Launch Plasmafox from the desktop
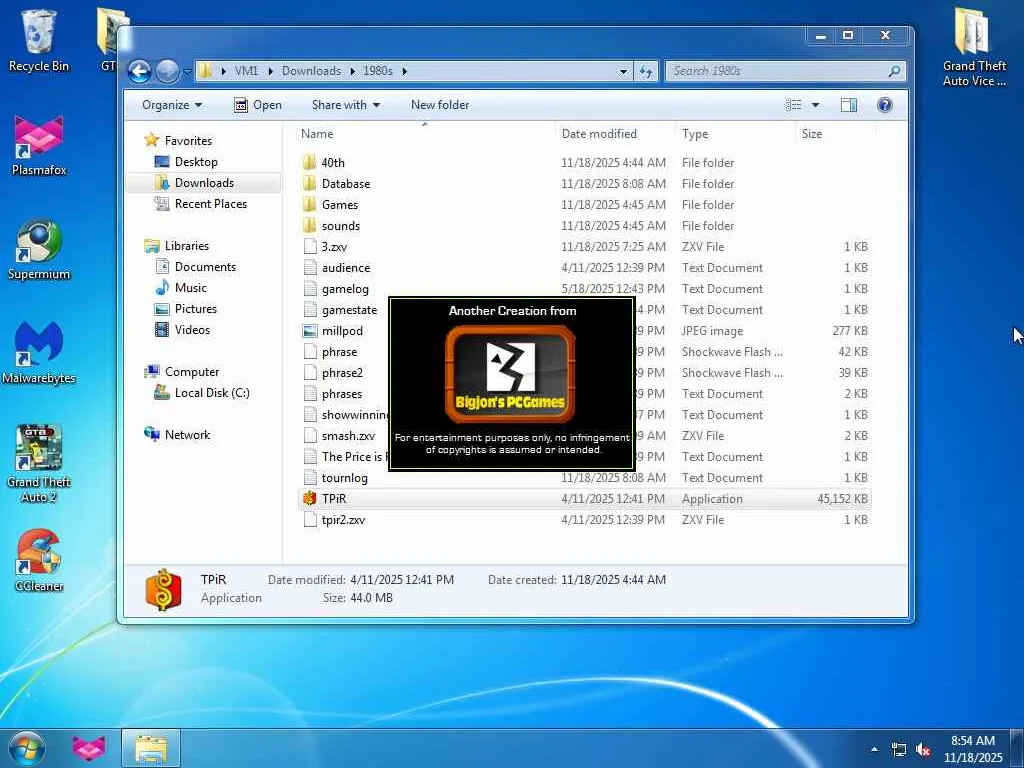The width and height of the screenshot is (1024, 768). coord(39,145)
